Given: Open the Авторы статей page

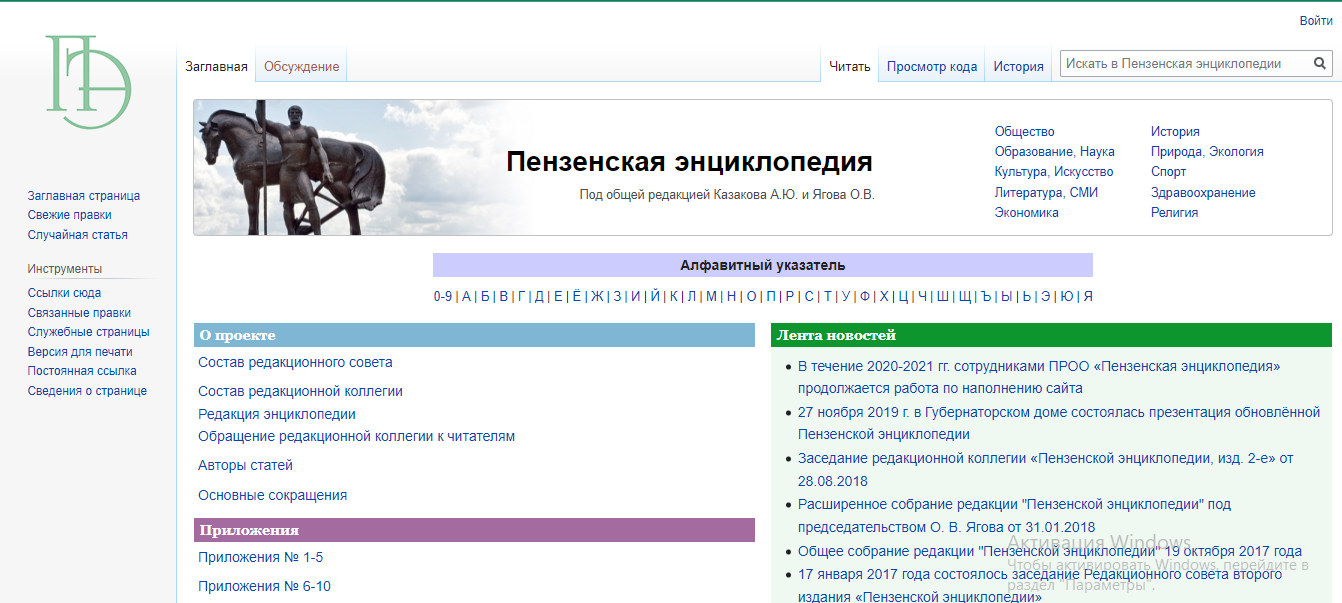Looking at the screenshot, I should click(245, 466).
